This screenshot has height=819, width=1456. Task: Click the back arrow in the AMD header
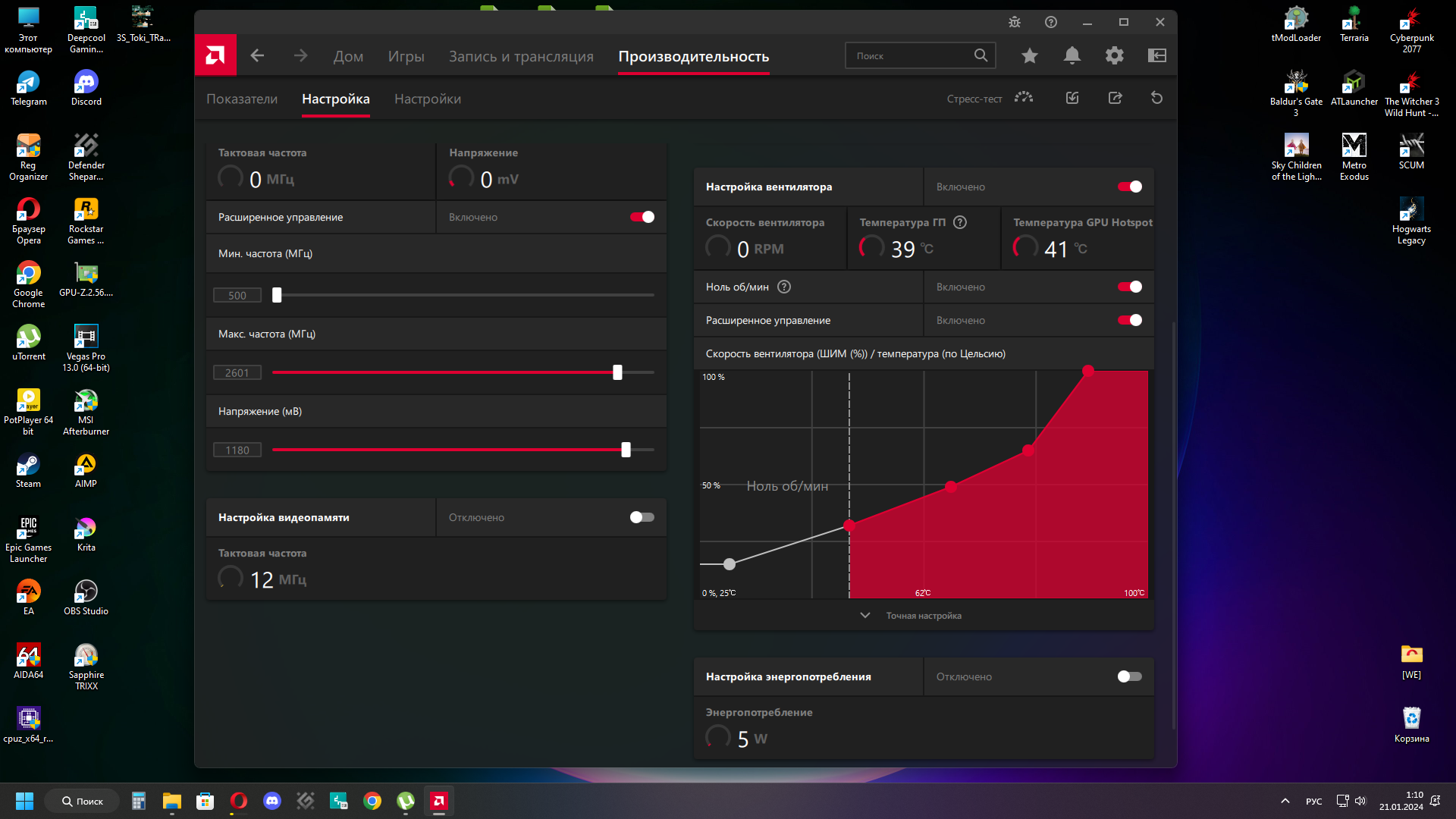pos(257,55)
